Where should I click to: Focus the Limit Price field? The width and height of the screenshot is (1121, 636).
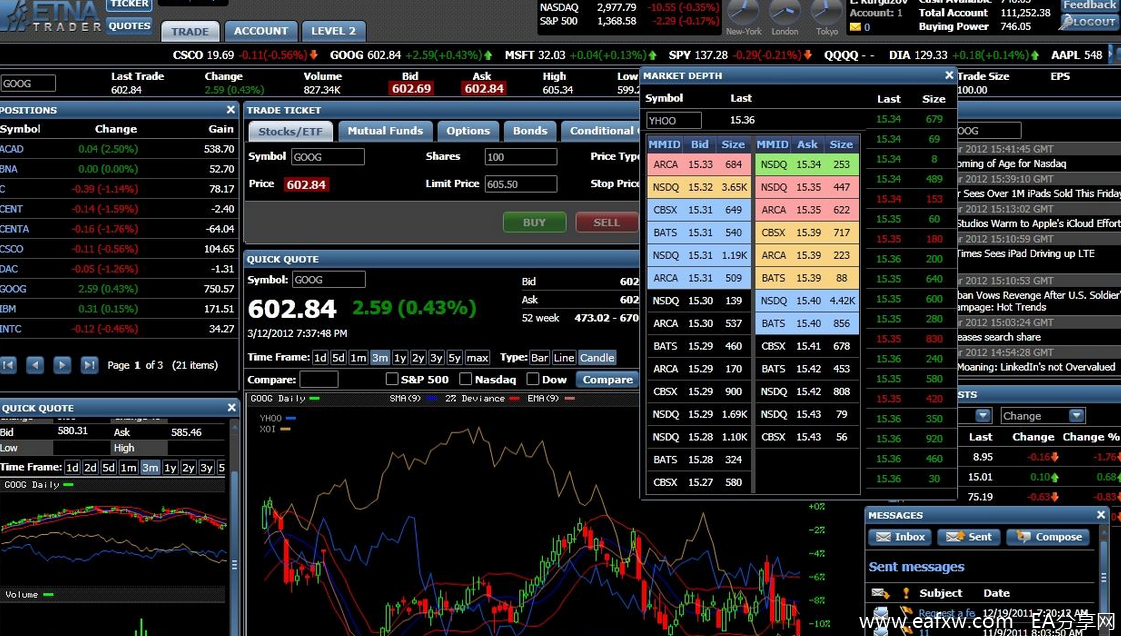(x=520, y=184)
